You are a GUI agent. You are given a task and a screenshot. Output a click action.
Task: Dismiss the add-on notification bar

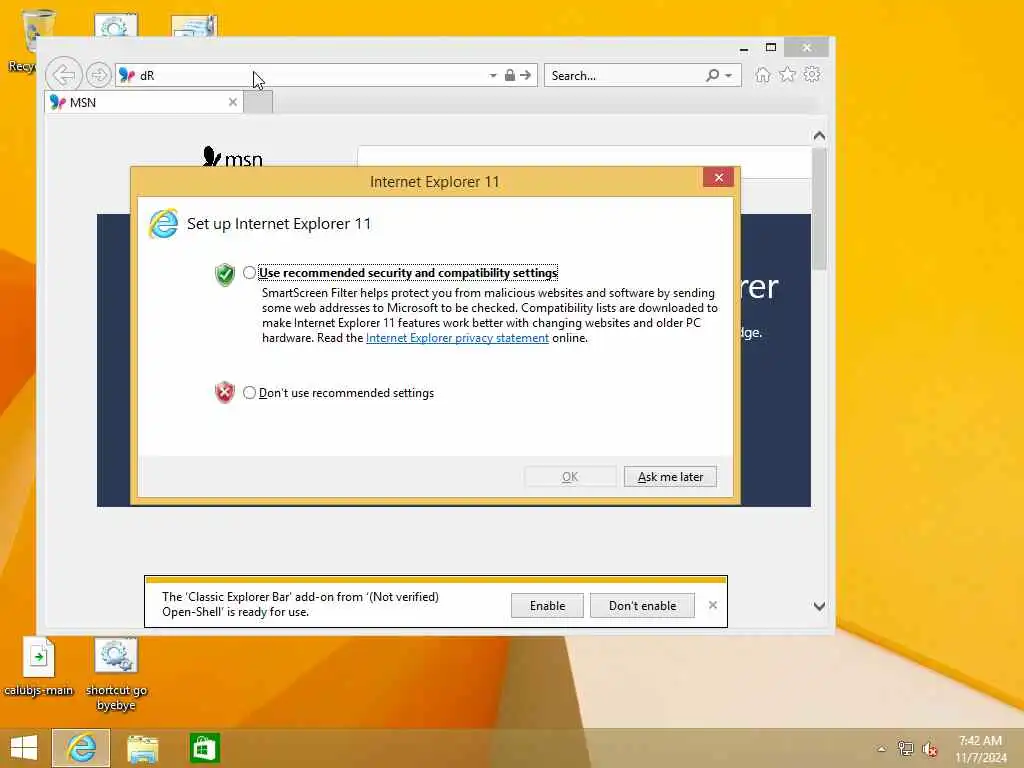coord(712,605)
